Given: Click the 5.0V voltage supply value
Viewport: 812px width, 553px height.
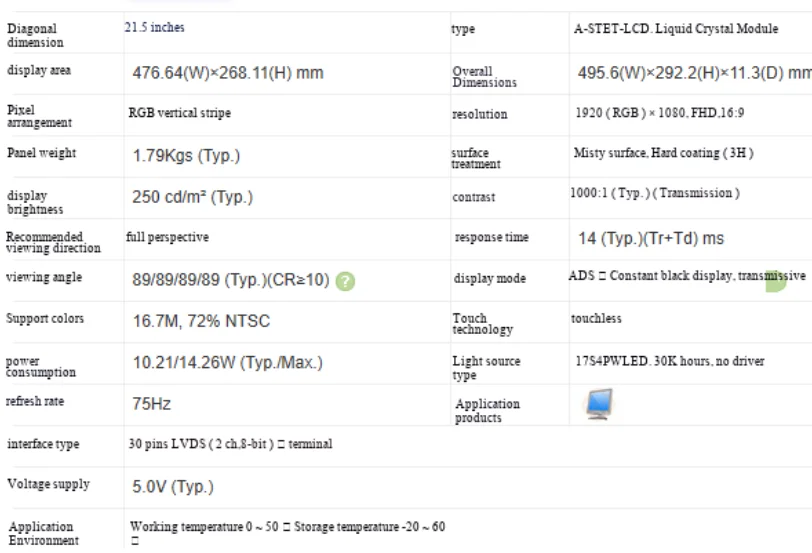Looking at the screenshot, I should pyautogui.click(x=173, y=487).
